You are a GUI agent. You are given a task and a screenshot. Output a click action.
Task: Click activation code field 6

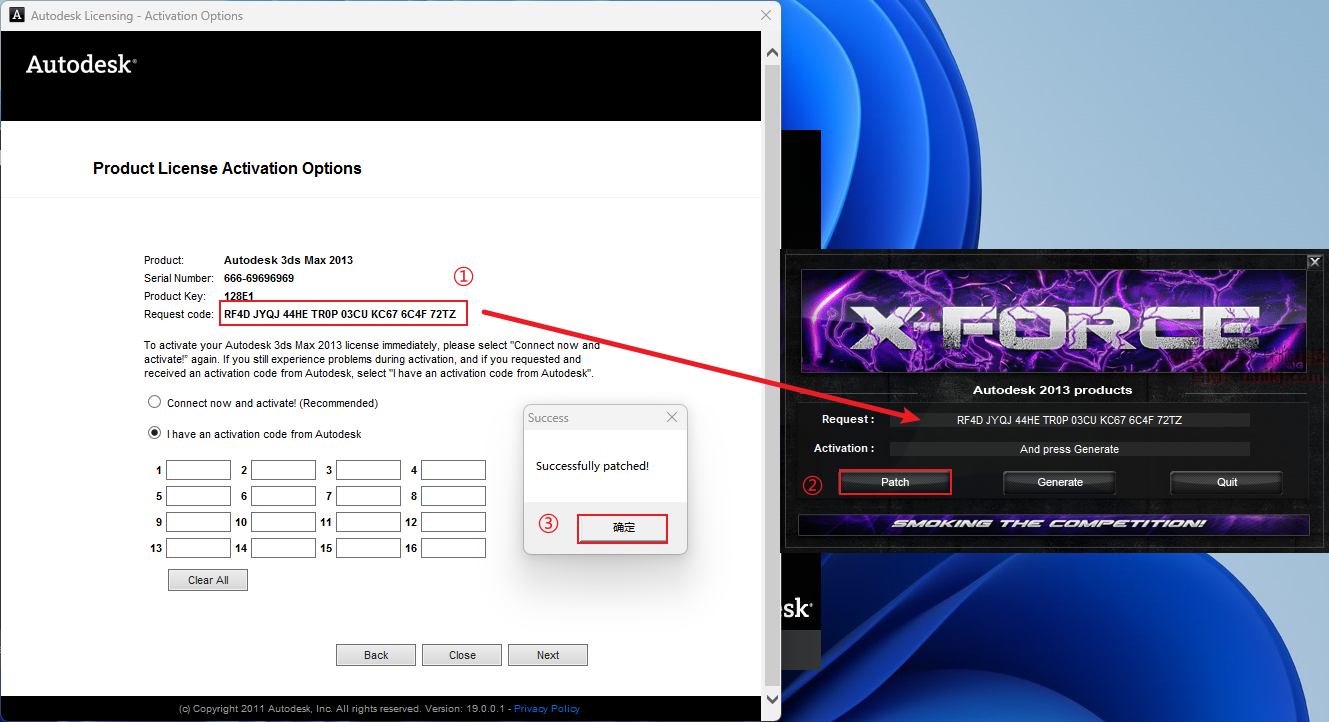[283, 496]
